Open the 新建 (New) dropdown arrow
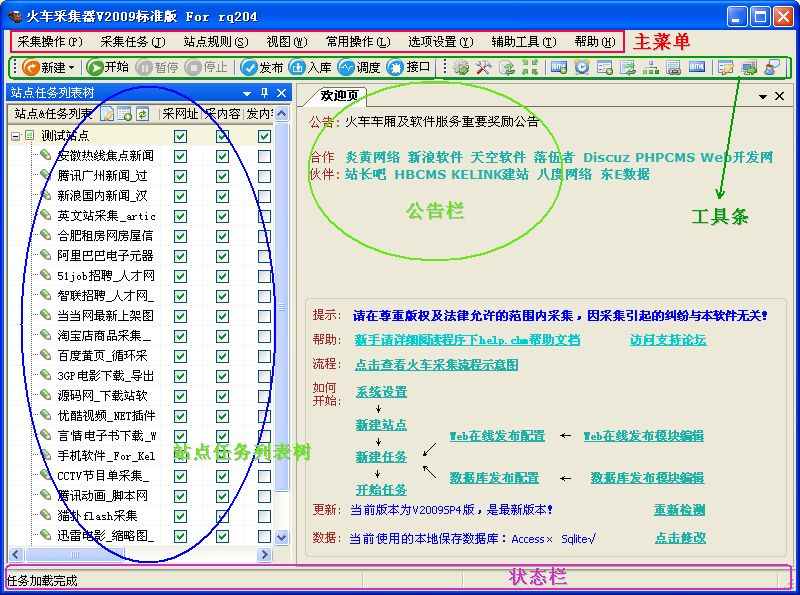Screen dimensions: 800x595 pos(71,67)
